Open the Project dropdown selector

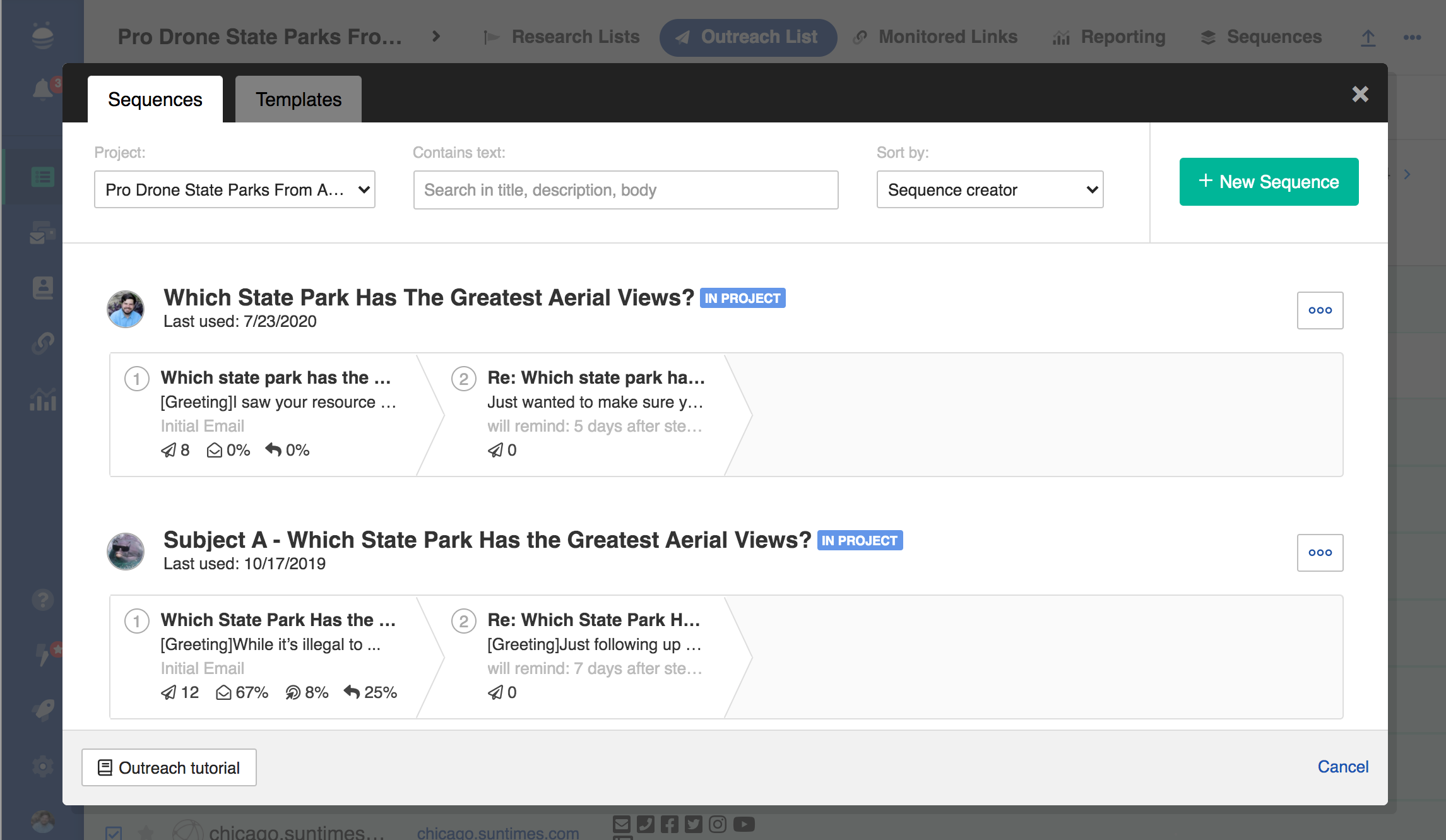(x=235, y=189)
